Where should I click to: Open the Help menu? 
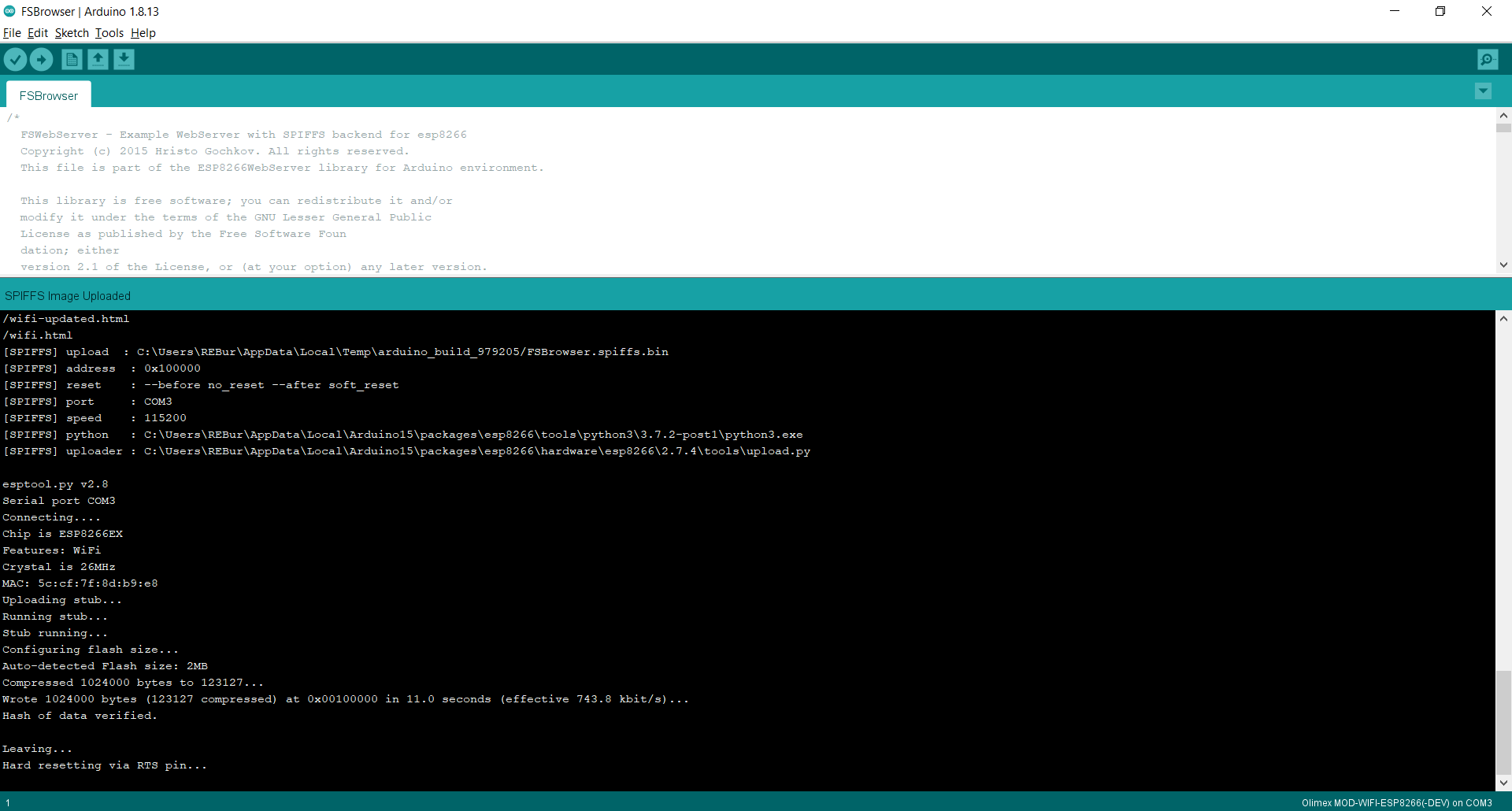pos(143,33)
